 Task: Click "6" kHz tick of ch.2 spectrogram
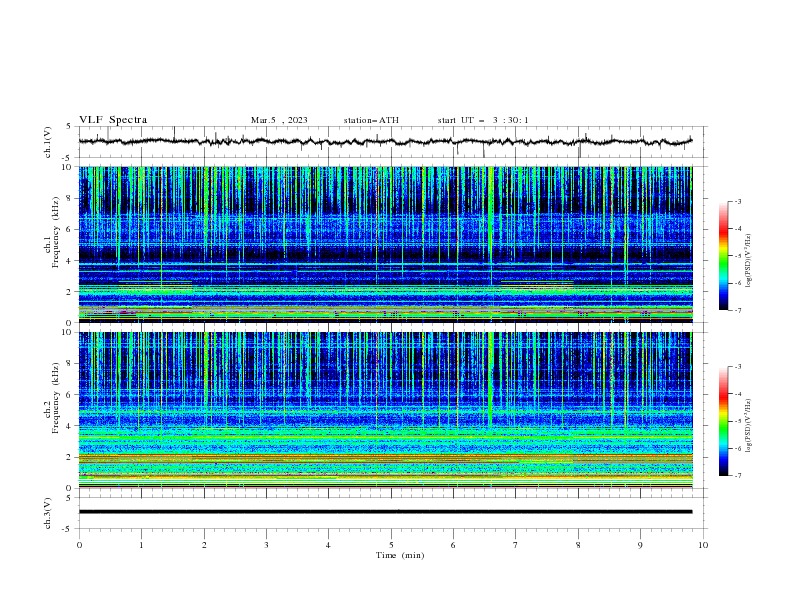click(69, 394)
